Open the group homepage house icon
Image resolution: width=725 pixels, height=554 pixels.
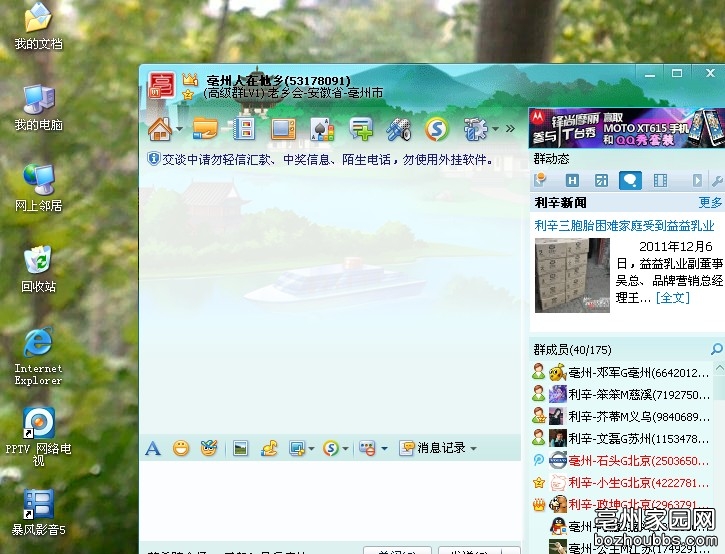pos(160,129)
